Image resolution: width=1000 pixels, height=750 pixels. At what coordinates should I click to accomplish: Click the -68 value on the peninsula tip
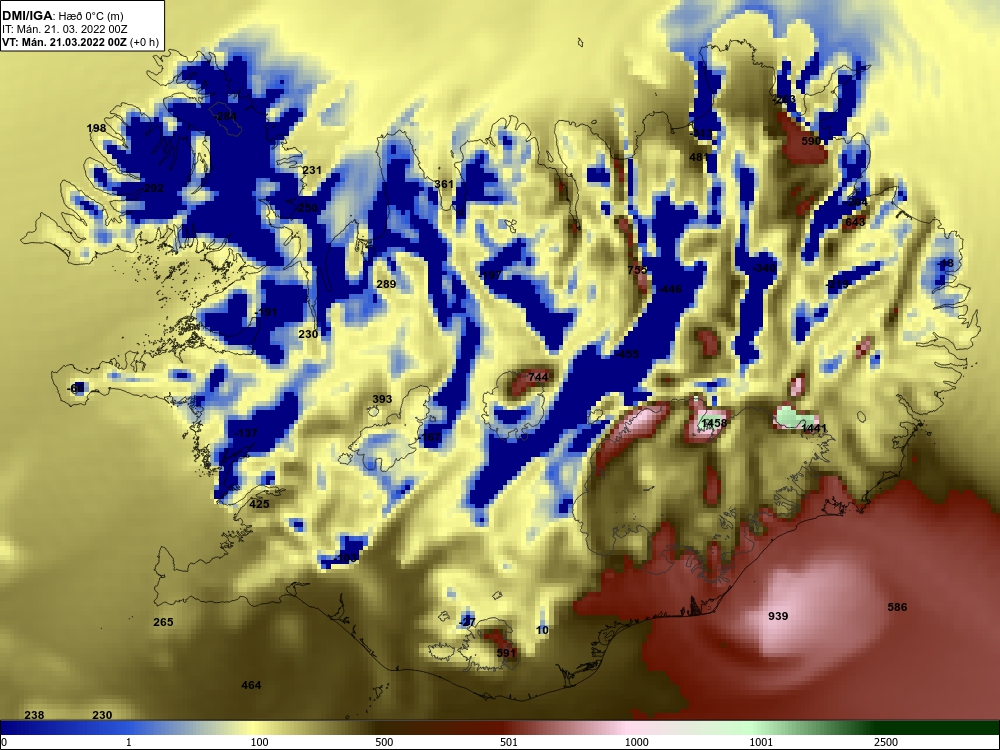pyautogui.click(x=75, y=389)
